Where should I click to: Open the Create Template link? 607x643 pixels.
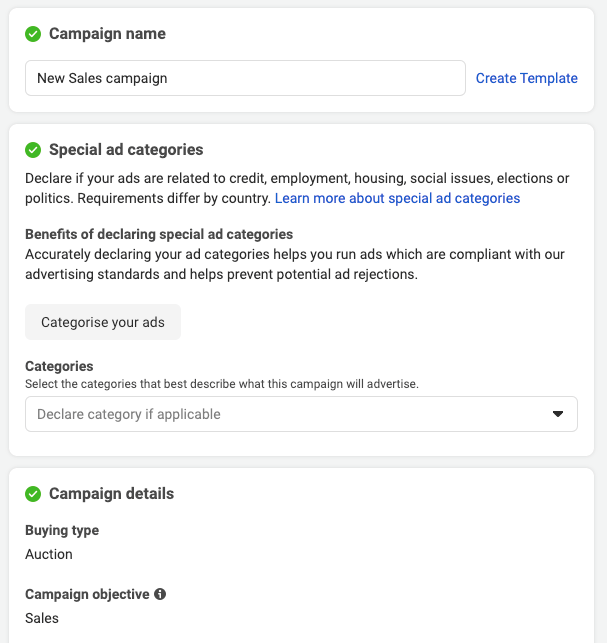click(526, 78)
